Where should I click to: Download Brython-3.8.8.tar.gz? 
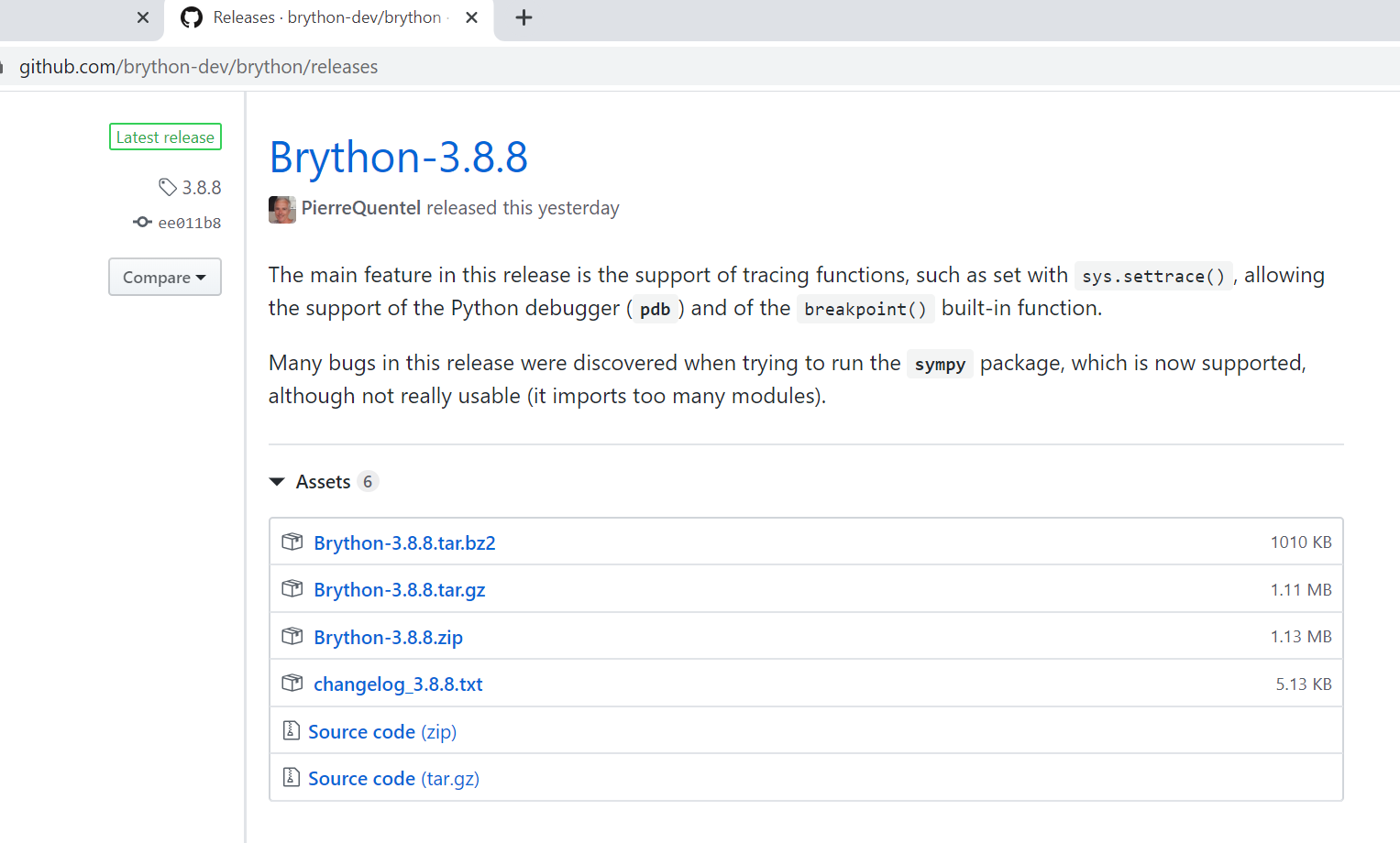click(x=400, y=590)
